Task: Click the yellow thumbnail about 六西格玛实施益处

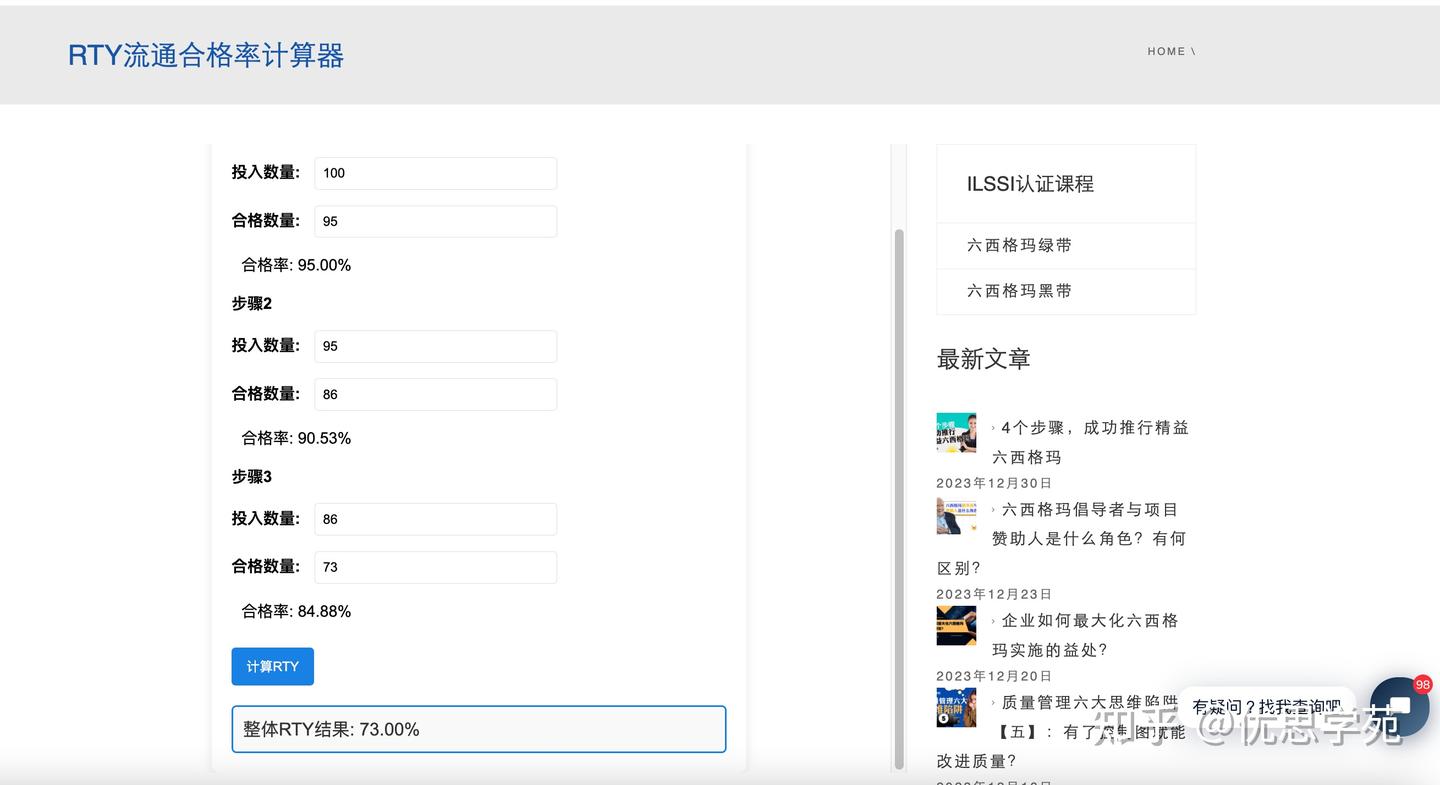Action: coord(956,625)
